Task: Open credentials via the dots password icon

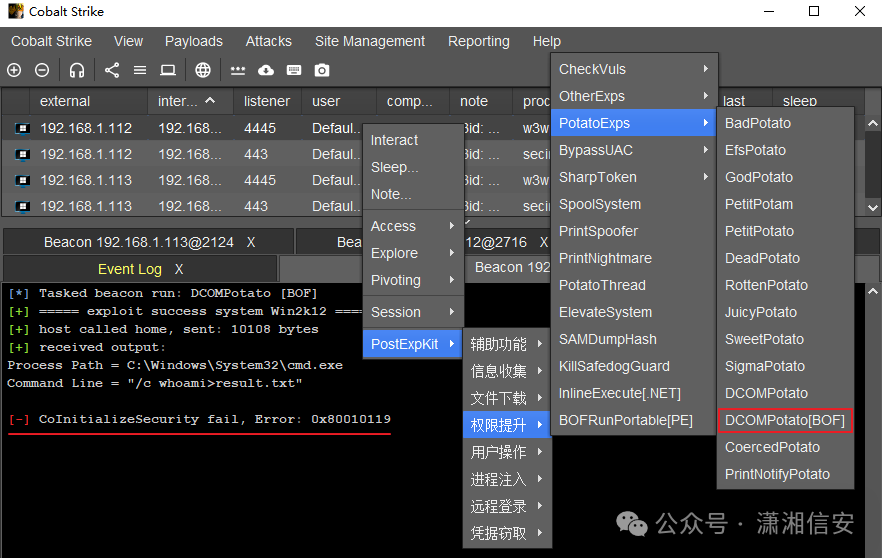Action: coord(238,70)
